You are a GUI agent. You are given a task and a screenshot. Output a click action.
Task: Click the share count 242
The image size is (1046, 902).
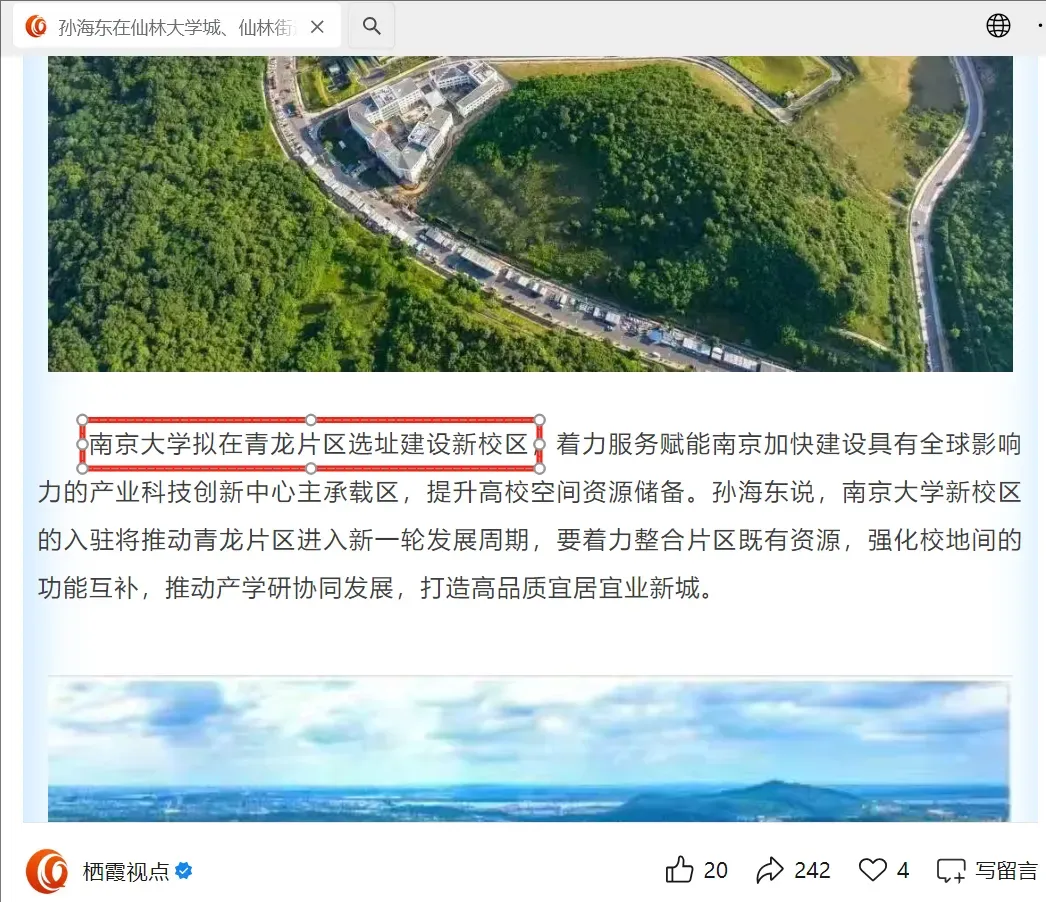(812, 870)
